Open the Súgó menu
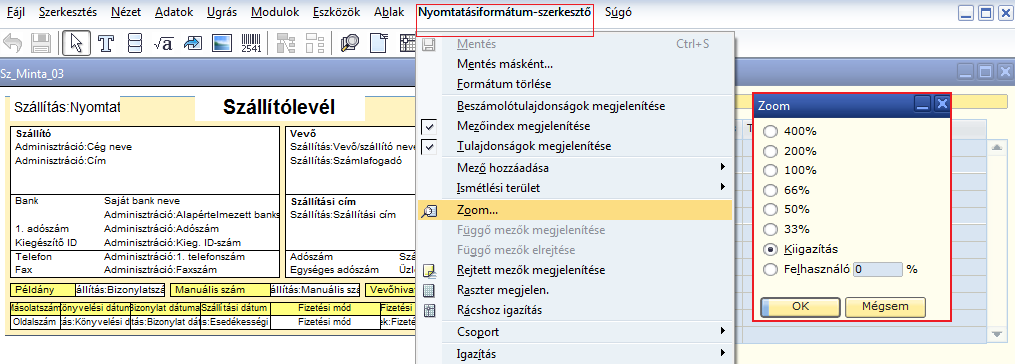Image resolution: width=1015 pixels, height=364 pixels. pos(619,12)
